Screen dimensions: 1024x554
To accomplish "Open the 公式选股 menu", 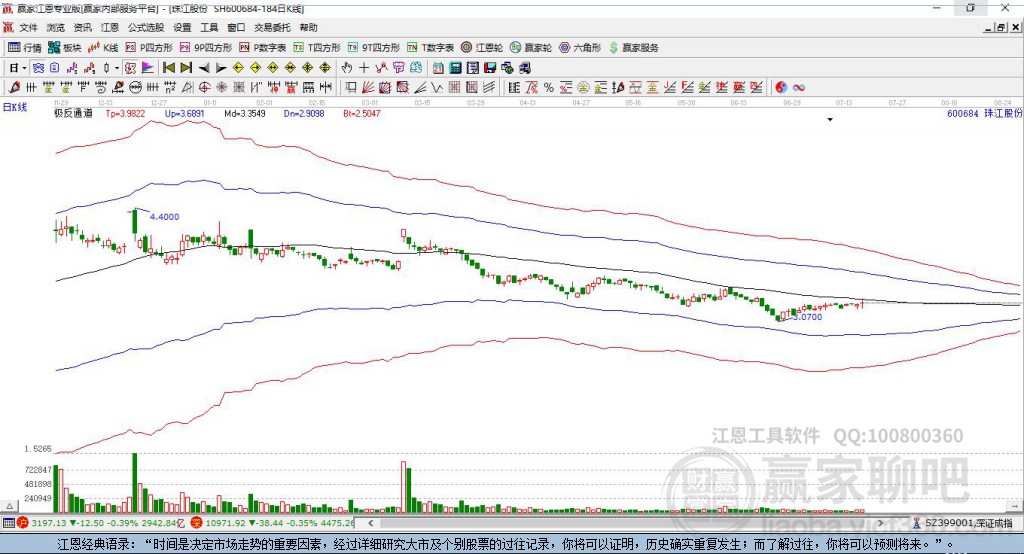I will point(146,27).
